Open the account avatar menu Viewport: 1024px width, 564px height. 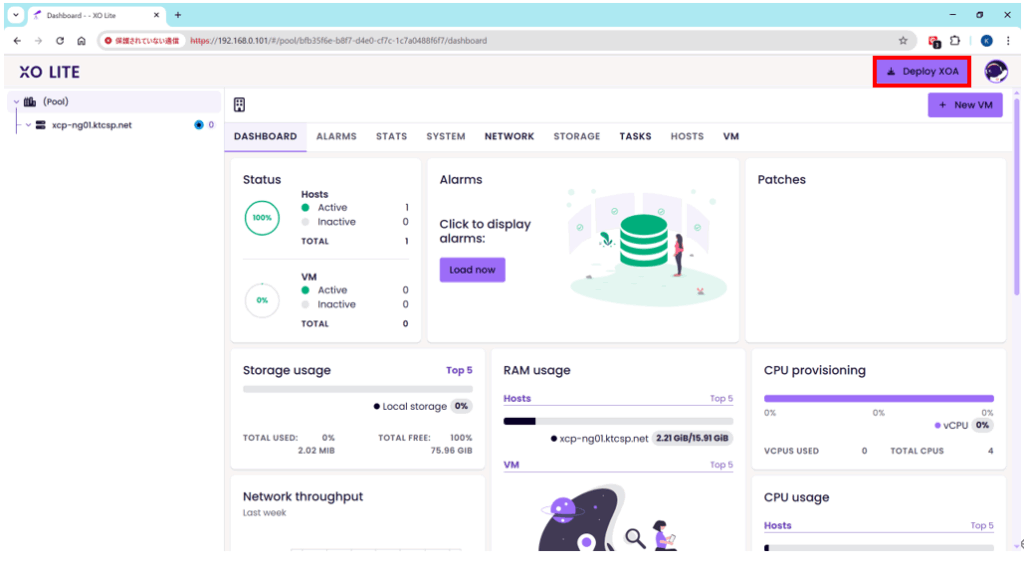click(x=995, y=71)
